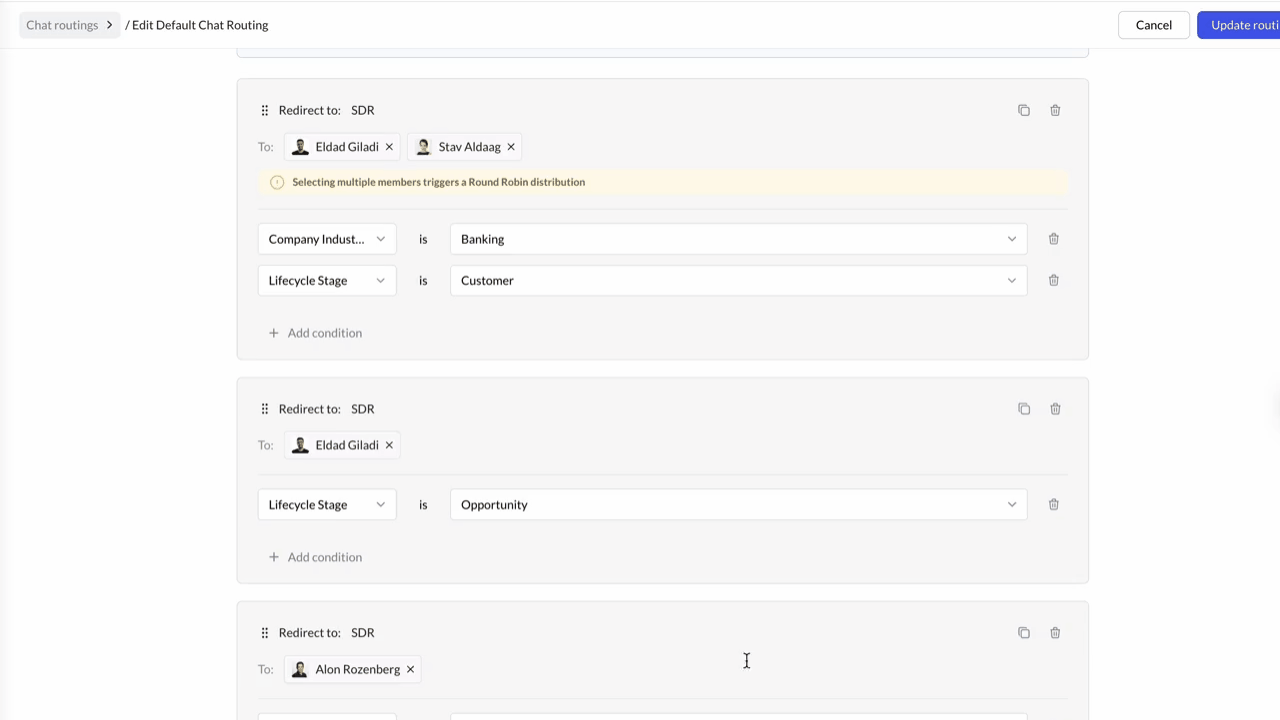This screenshot has width=1280, height=720.
Task: Delete the Lifecycle Stage Customer condition
Action: [1053, 280]
